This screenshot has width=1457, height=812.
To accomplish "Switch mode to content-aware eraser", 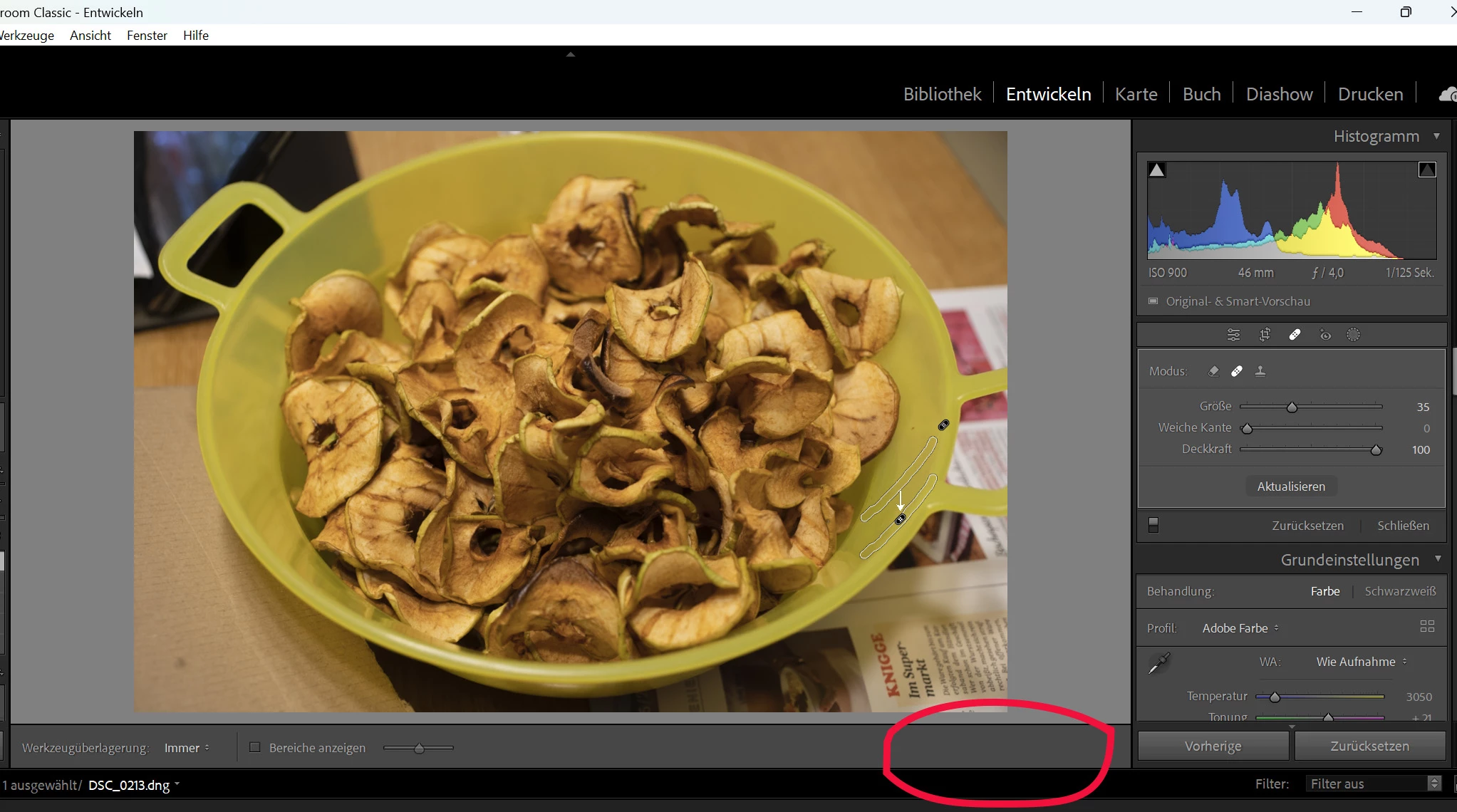I will [x=1213, y=371].
